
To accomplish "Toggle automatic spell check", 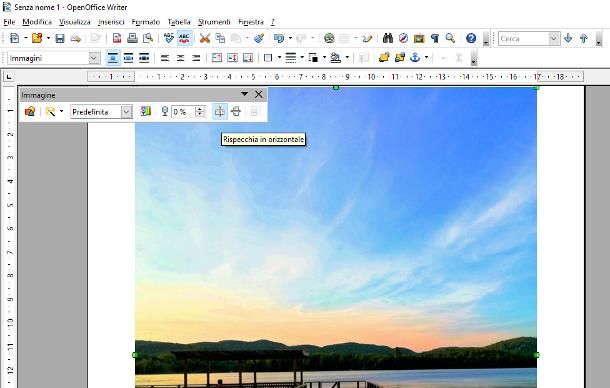I will (x=184, y=38).
